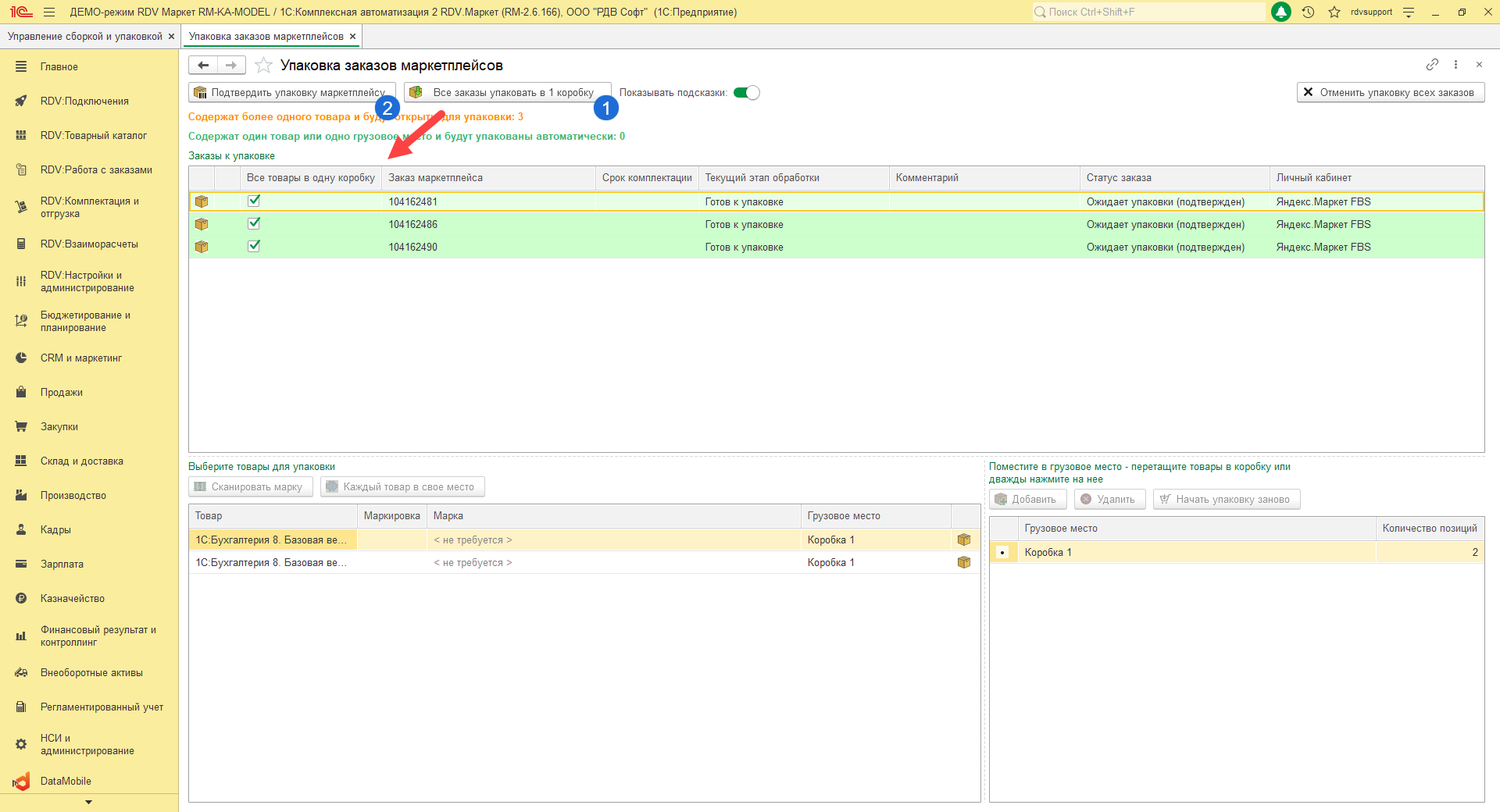Toggle the 'Показывать подсказки' switch

click(x=746, y=93)
